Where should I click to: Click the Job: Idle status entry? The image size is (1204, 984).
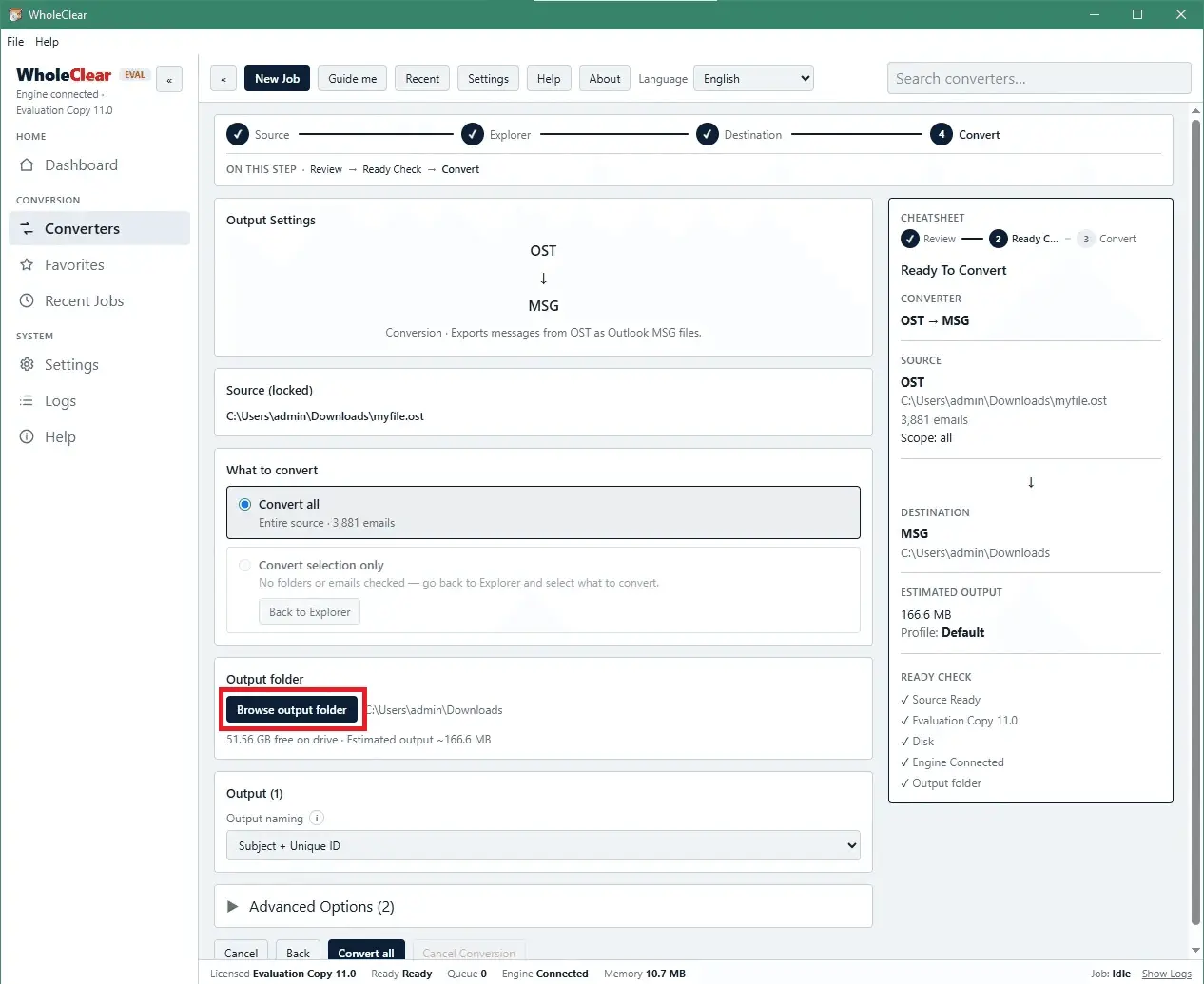tap(1111, 974)
